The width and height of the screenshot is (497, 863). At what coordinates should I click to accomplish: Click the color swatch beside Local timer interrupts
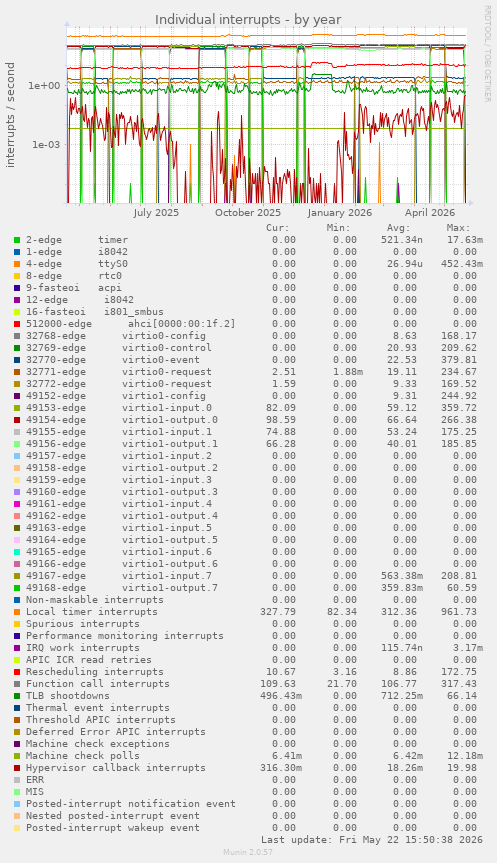point(17,612)
